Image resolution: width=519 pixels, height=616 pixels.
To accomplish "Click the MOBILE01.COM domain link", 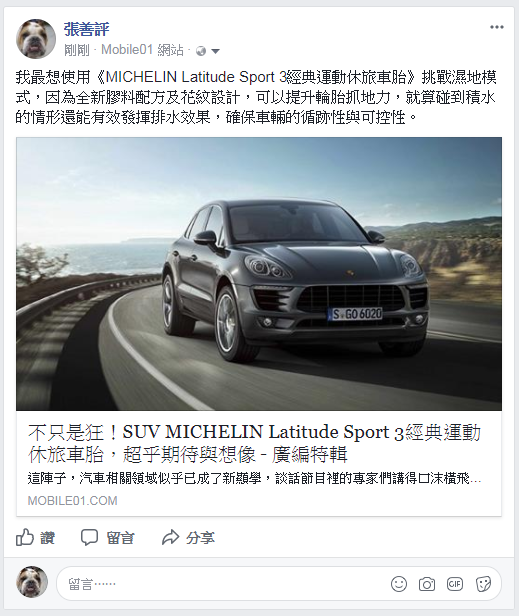I will tap(72, 500).
